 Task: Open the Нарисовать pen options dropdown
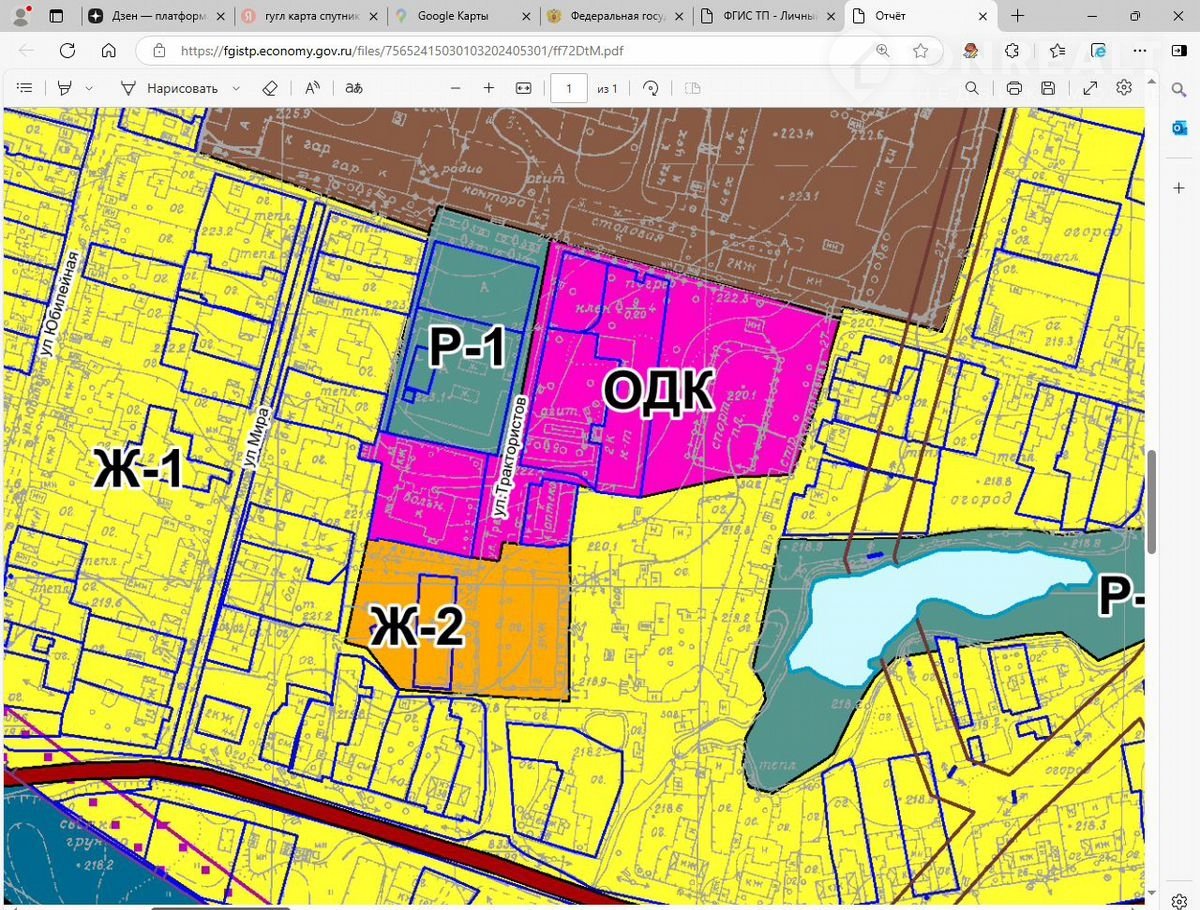tap(236, 88)
